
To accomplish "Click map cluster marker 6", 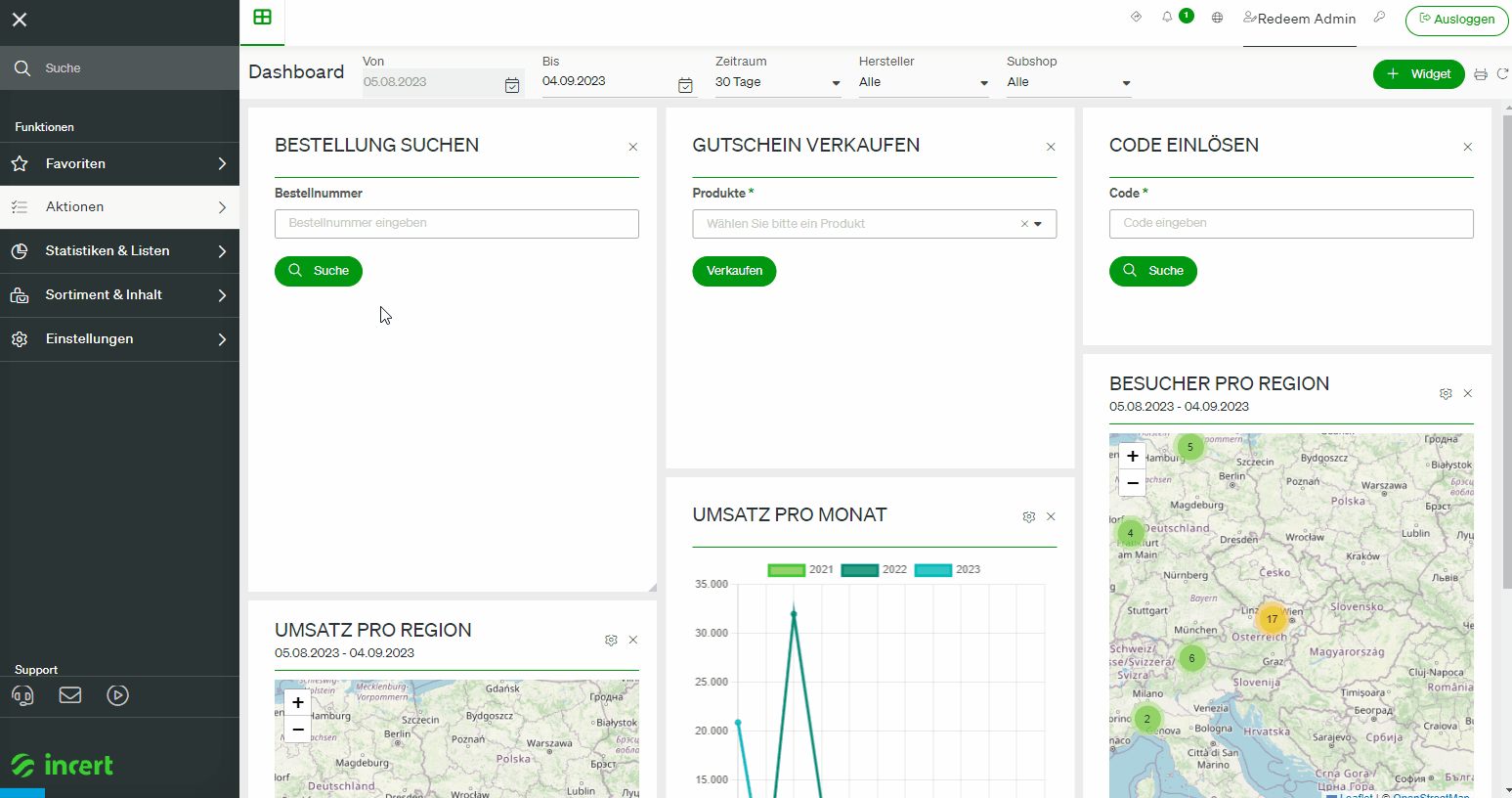I will [x=1191, y=658].
